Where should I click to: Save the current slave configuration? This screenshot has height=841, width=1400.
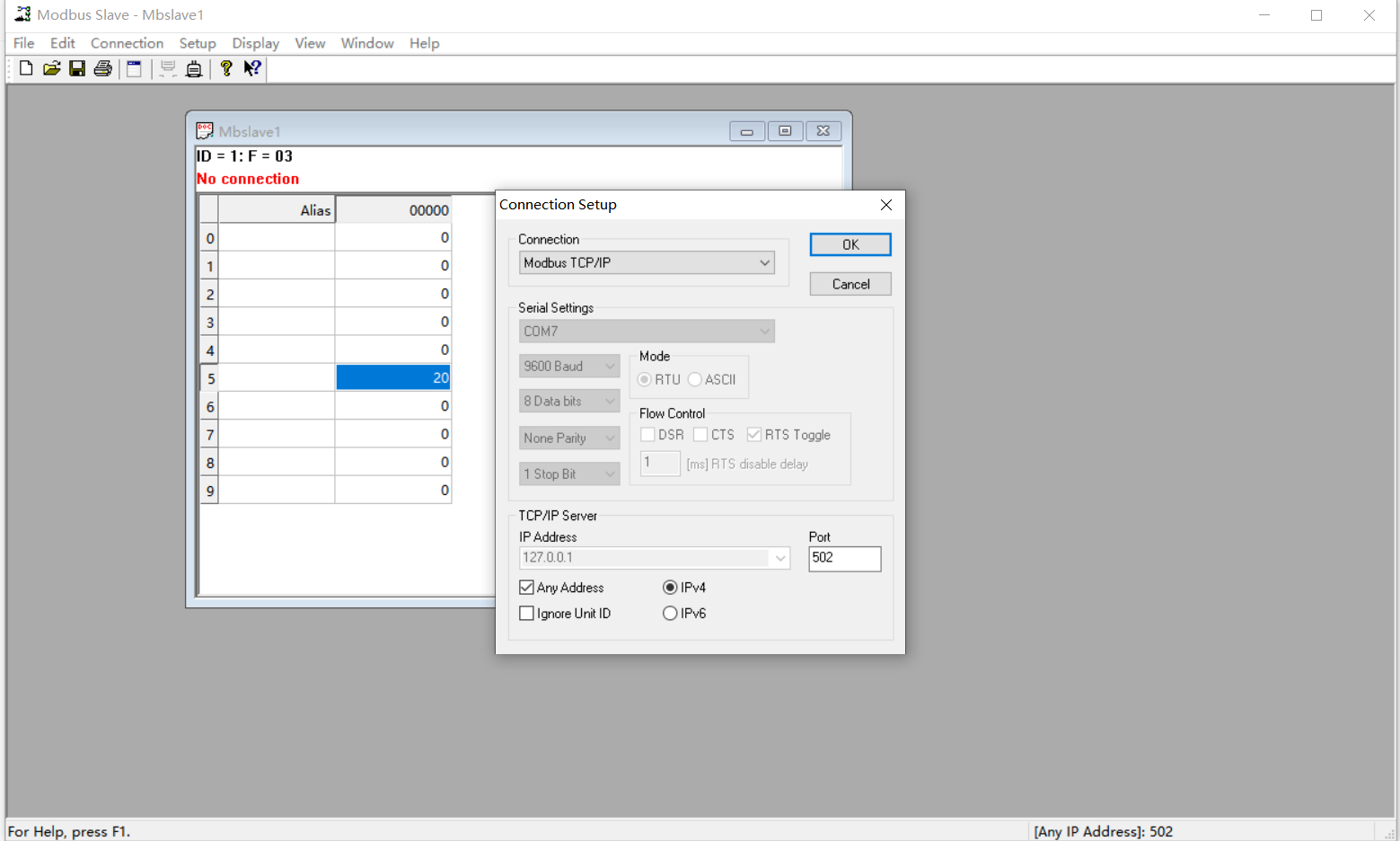tap(76, 68)
